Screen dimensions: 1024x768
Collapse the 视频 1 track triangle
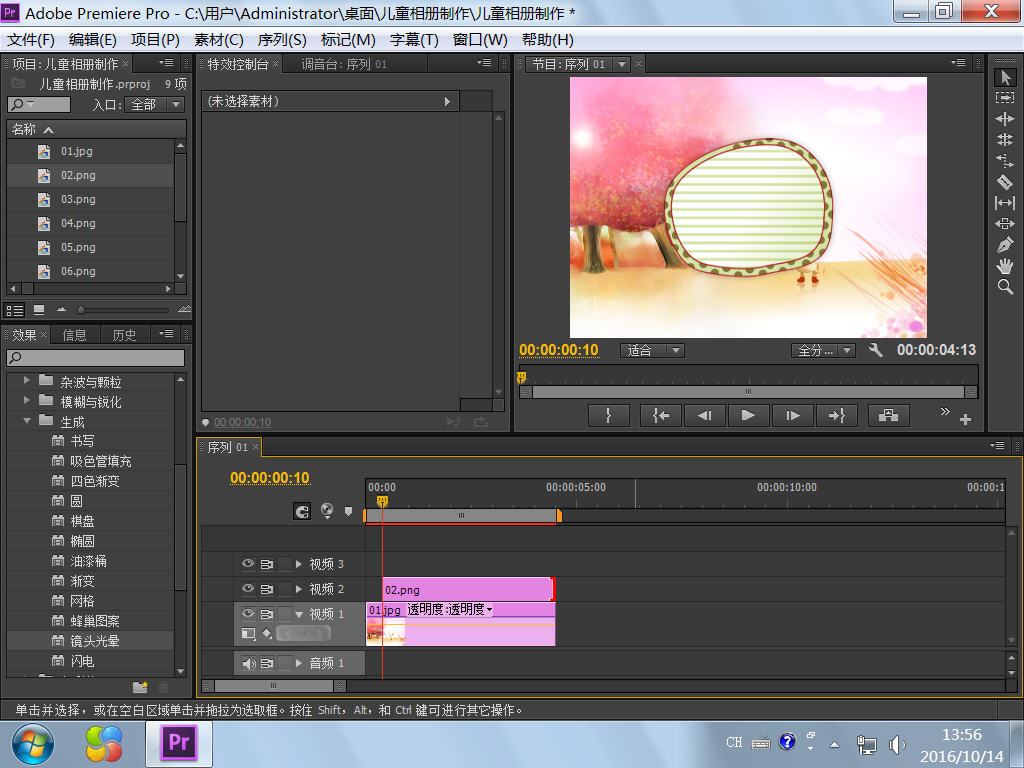[x=299, y=614]
